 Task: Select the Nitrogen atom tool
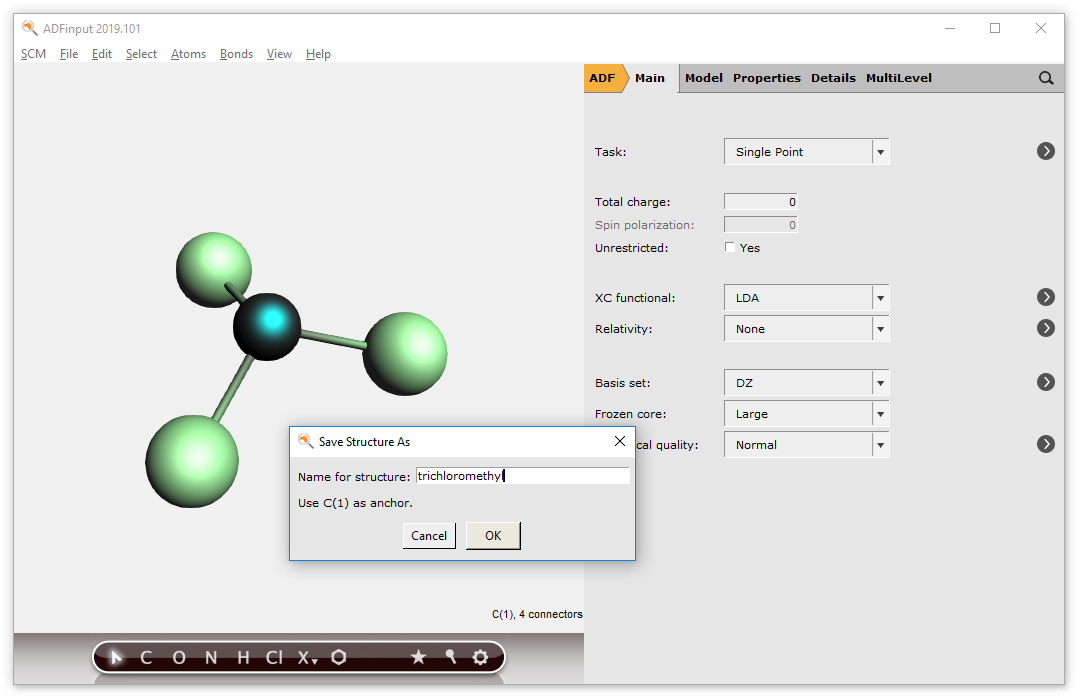(x=210, y=657)
